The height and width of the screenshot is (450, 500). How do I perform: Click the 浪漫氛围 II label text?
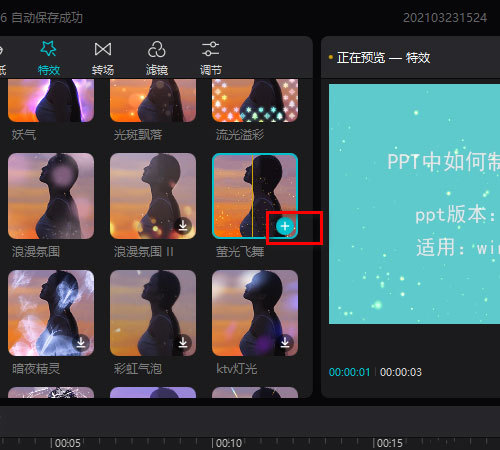coord(144,252)
